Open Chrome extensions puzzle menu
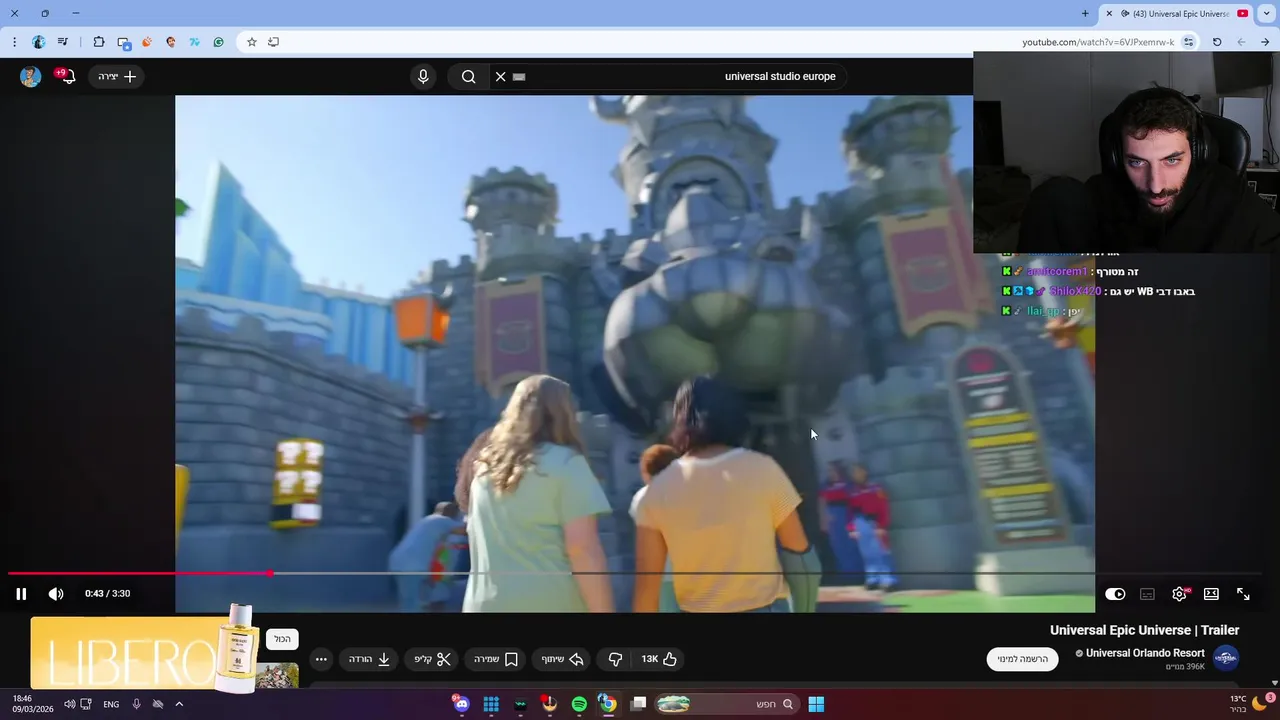This screenshot has width=1280, height=720. click(98, 42)
